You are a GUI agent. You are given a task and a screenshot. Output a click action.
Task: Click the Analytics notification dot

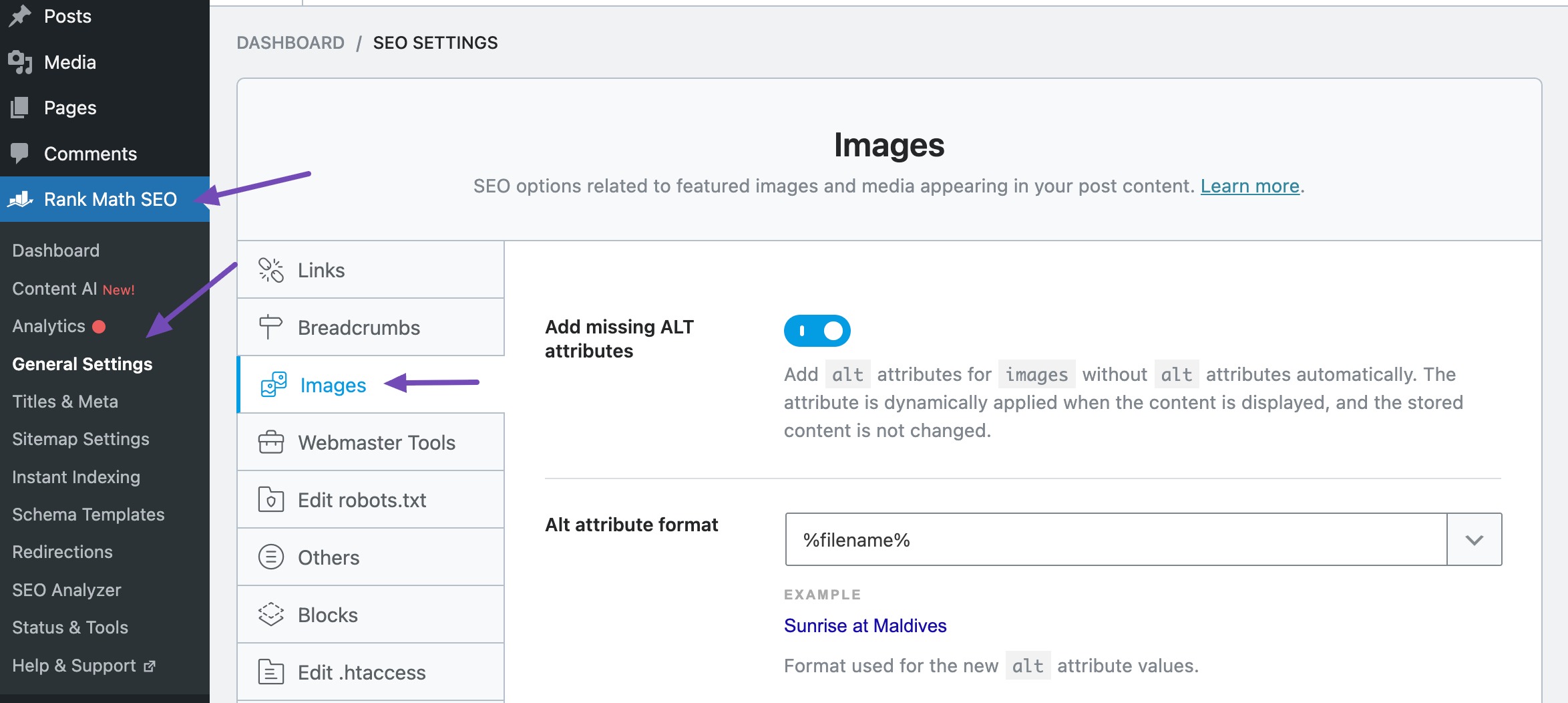(x=99, y=327)
